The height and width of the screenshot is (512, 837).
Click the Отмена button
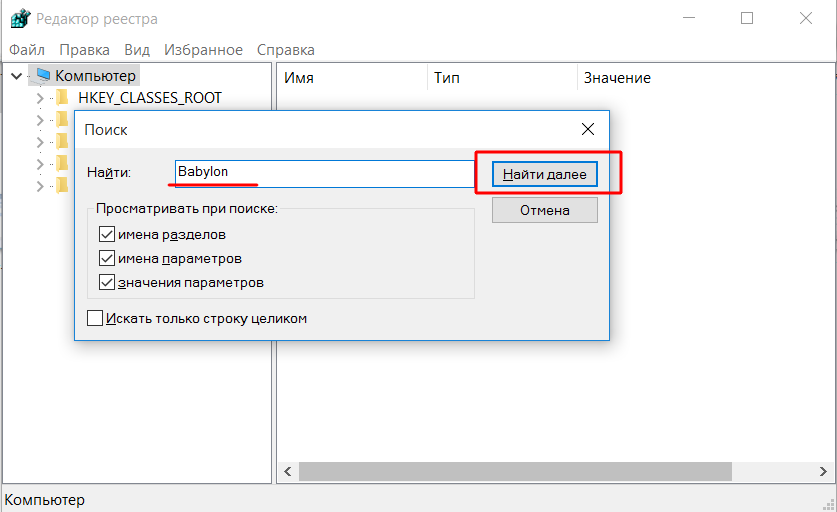544,210
